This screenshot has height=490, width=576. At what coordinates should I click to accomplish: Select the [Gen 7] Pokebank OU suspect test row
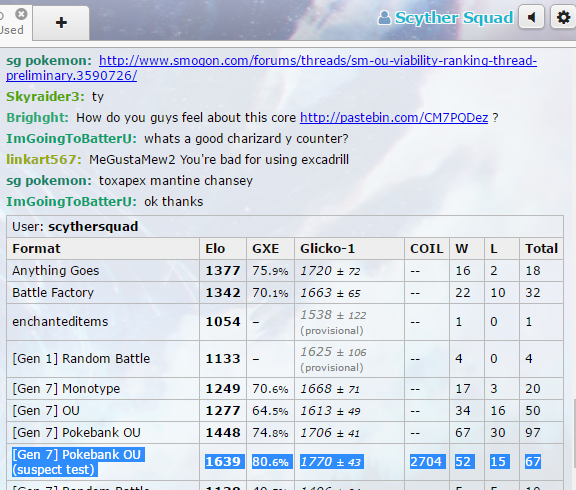285,462
